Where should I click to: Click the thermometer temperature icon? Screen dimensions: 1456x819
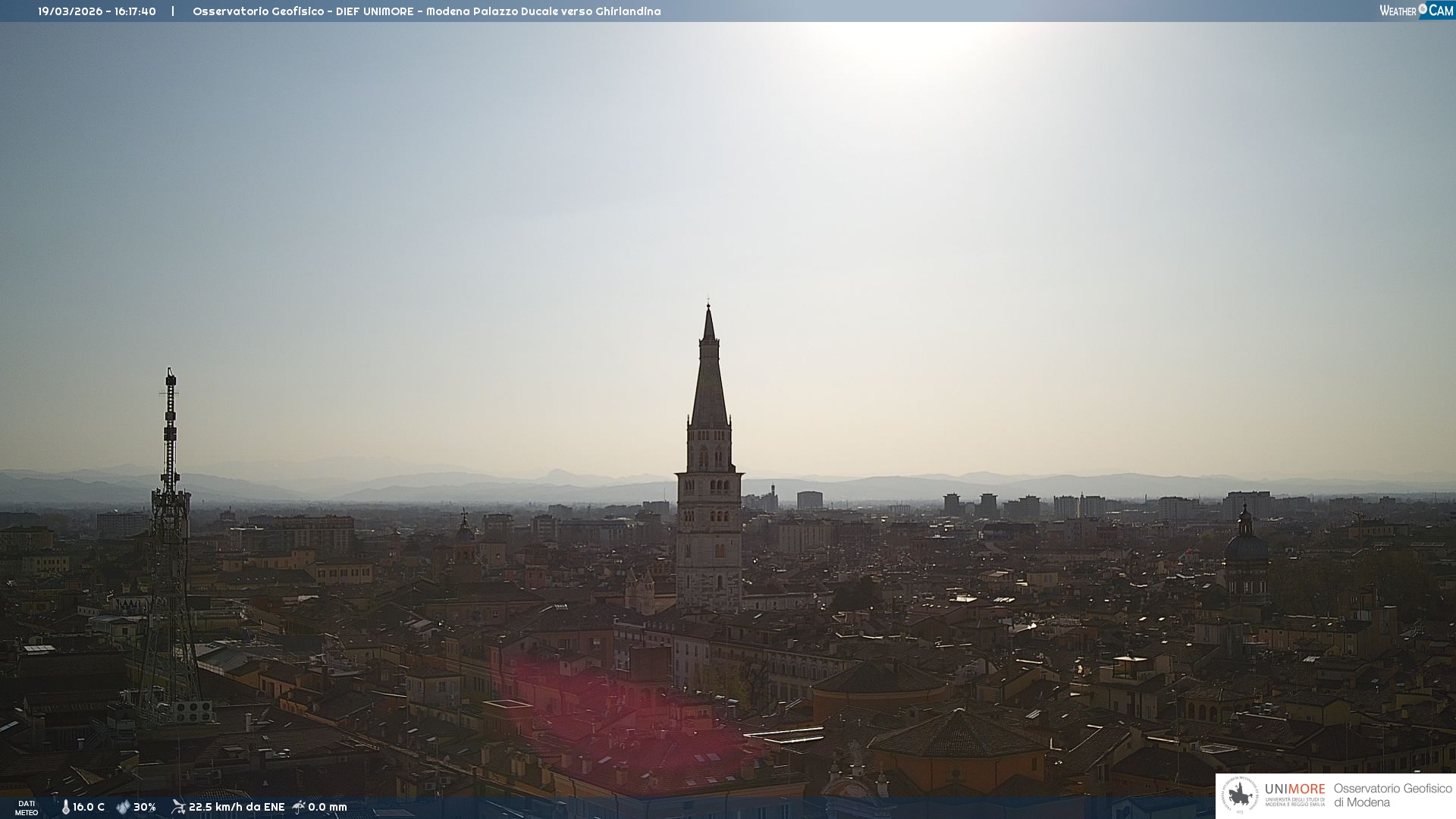65,808
